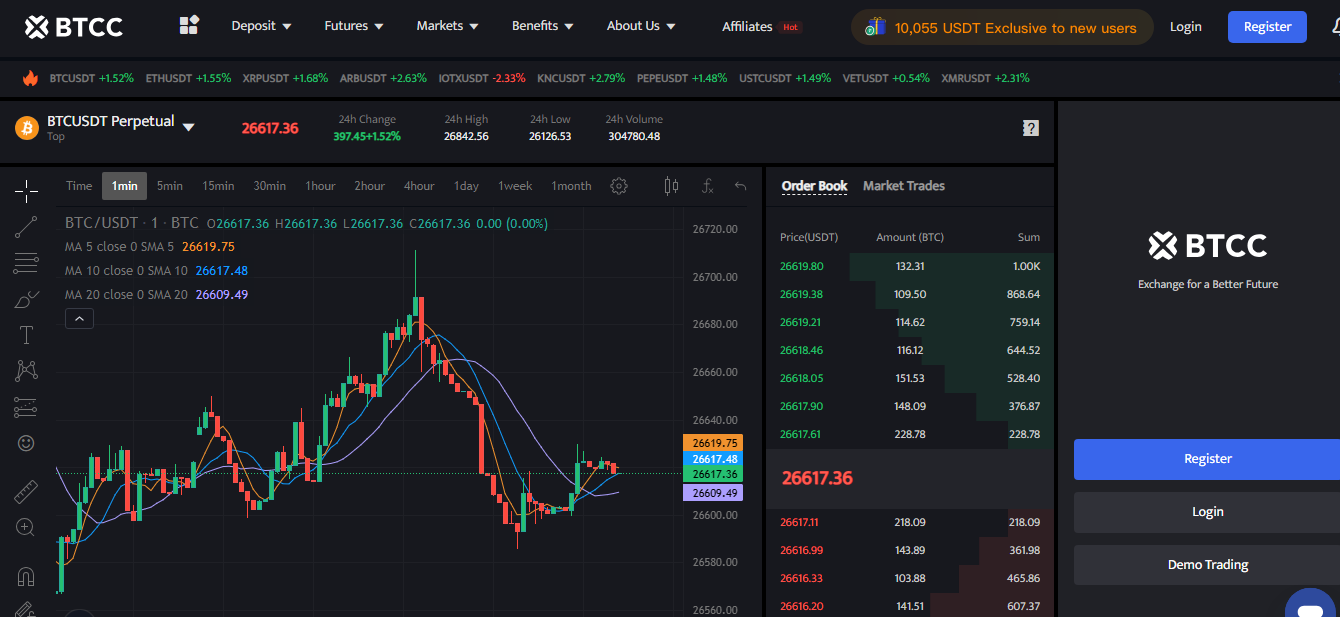The image size is (1340, 617).
Task: Click ask price 26618.46 in order book
Action: point(801,350)
